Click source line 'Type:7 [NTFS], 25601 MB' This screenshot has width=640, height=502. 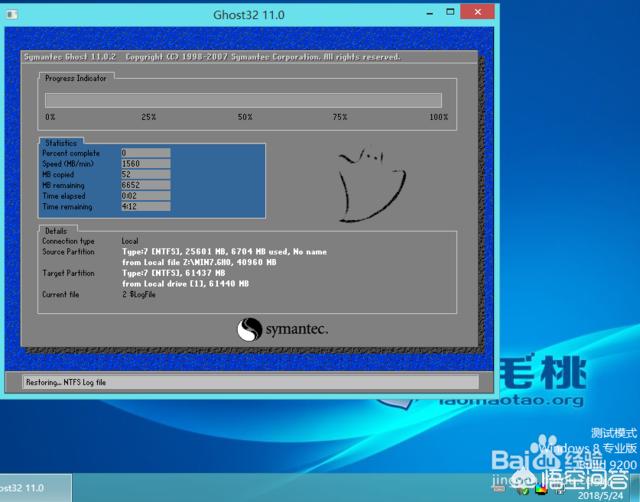[x=224, y=252]
